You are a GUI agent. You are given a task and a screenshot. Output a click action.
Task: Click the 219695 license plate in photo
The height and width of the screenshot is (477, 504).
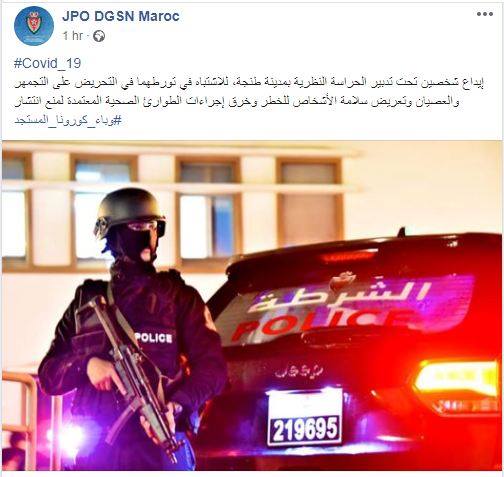[x=305, y=429]
